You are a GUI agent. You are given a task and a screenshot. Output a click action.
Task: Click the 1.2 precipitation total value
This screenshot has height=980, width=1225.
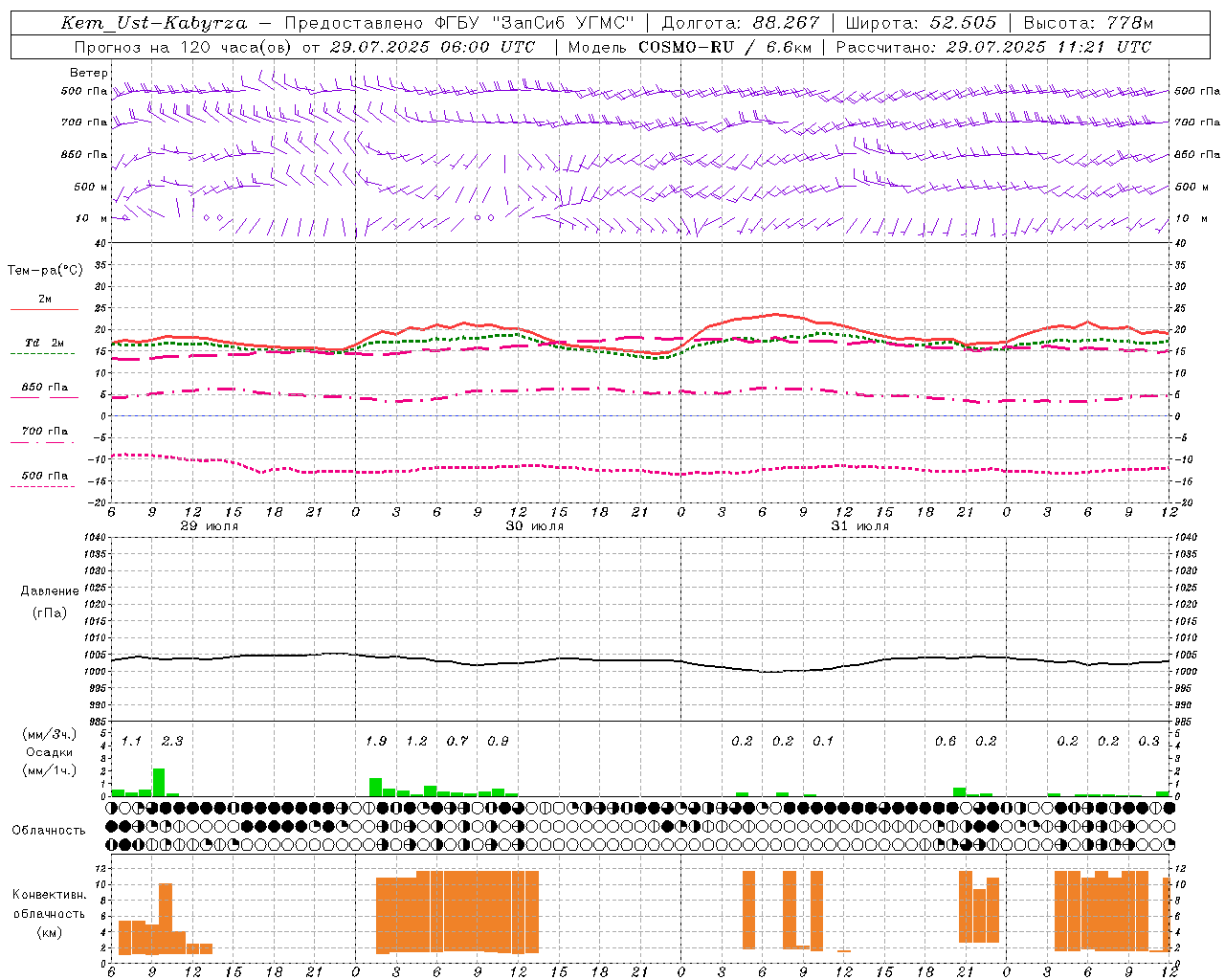click(x=416, y=741)
